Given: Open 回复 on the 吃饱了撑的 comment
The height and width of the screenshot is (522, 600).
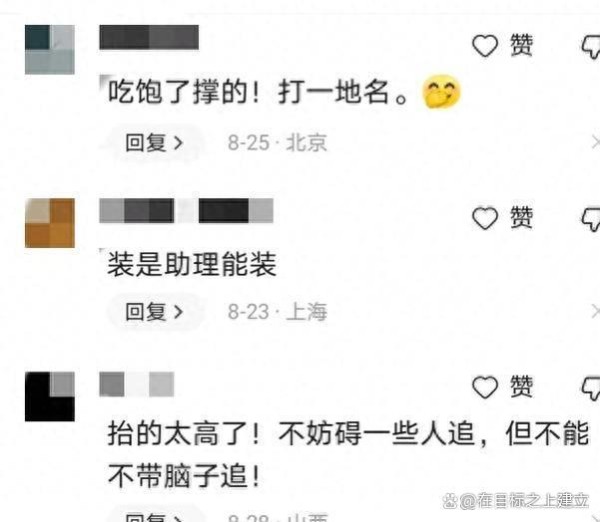Looking at the screenshot, I should click(155, 143).
